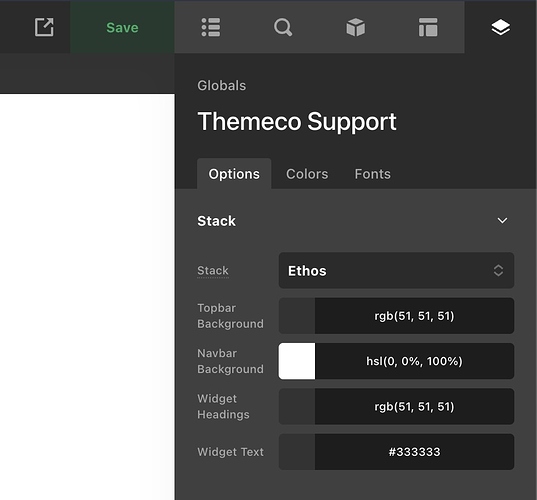Click the Topbar Background color swatch
The height and width of the screenshot is (500, 537).
(x=297, y=316)
